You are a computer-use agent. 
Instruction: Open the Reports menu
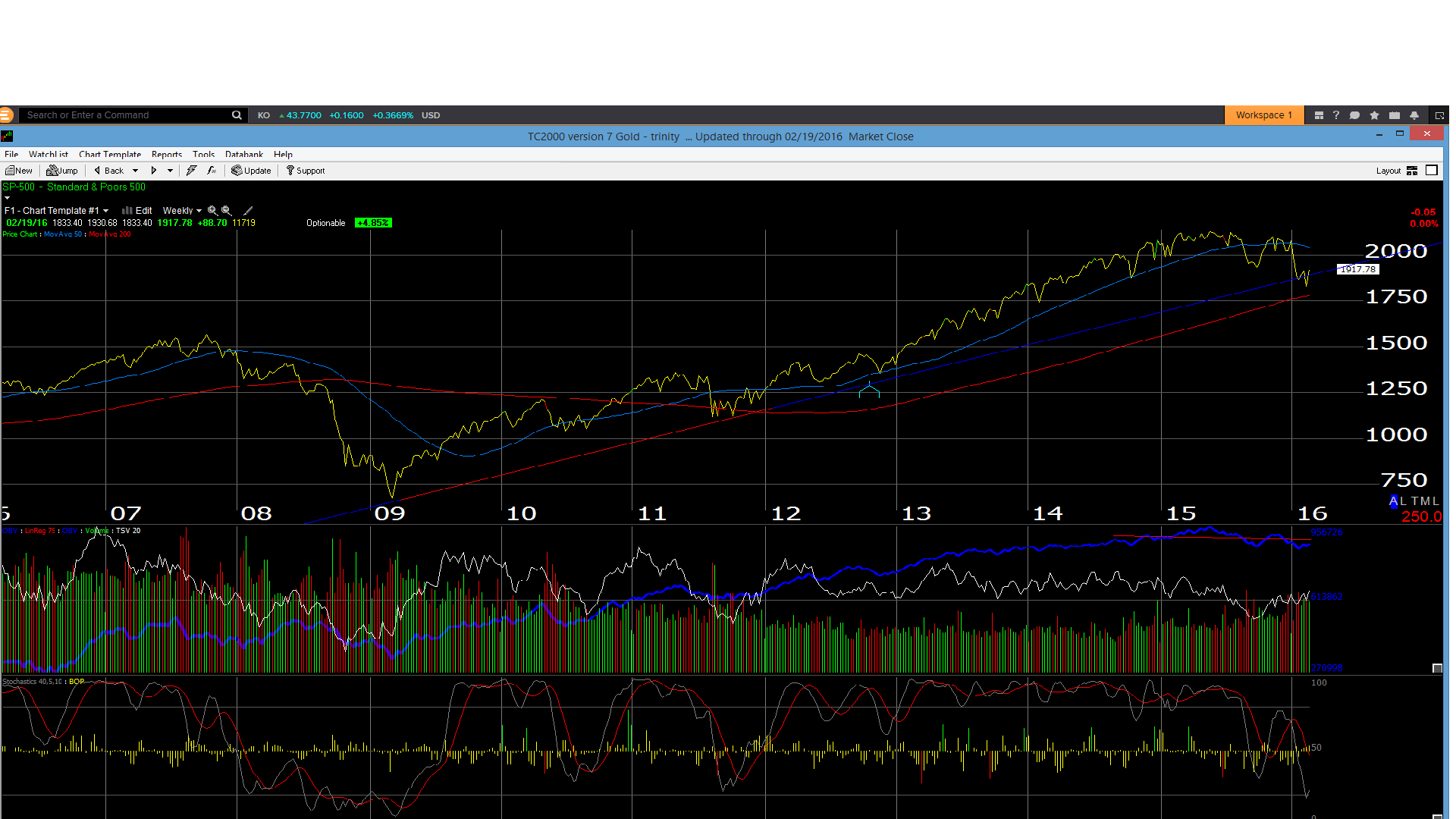click(167, 154)
